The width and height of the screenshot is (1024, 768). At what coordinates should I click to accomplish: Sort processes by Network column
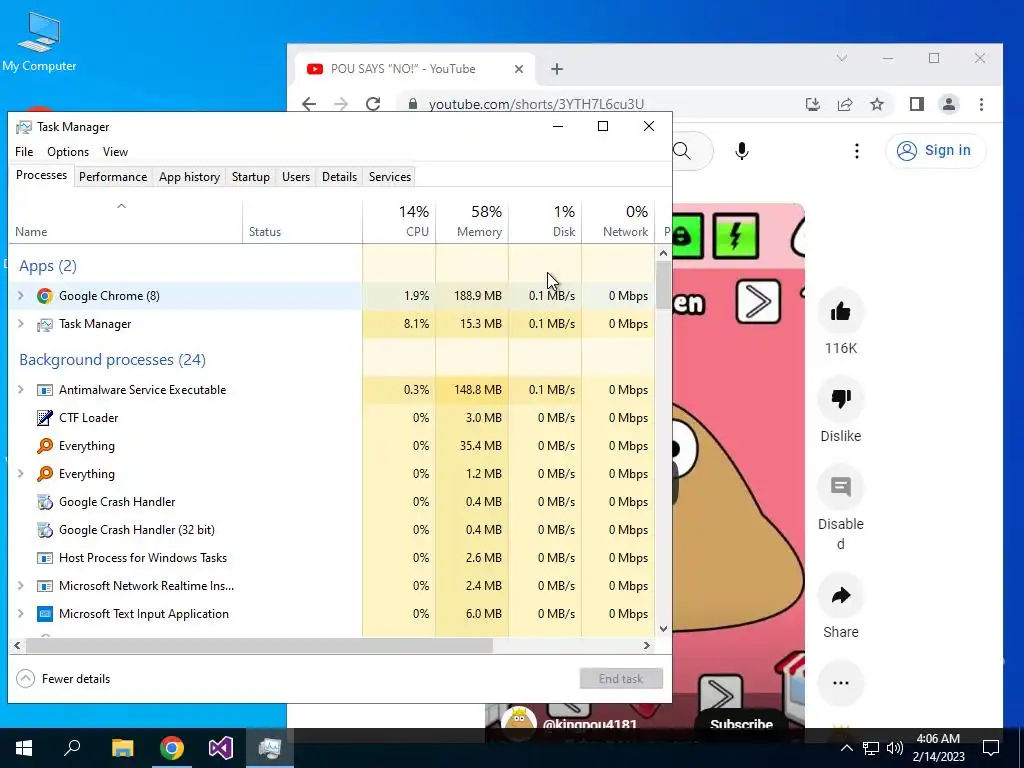(x=618, y=221)
